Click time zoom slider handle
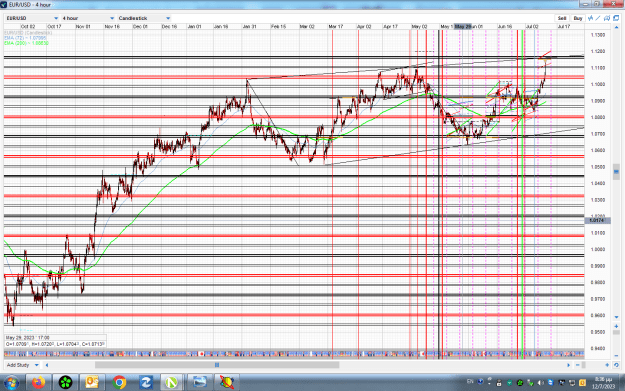 pyautogui.click(x=584, y=365)
